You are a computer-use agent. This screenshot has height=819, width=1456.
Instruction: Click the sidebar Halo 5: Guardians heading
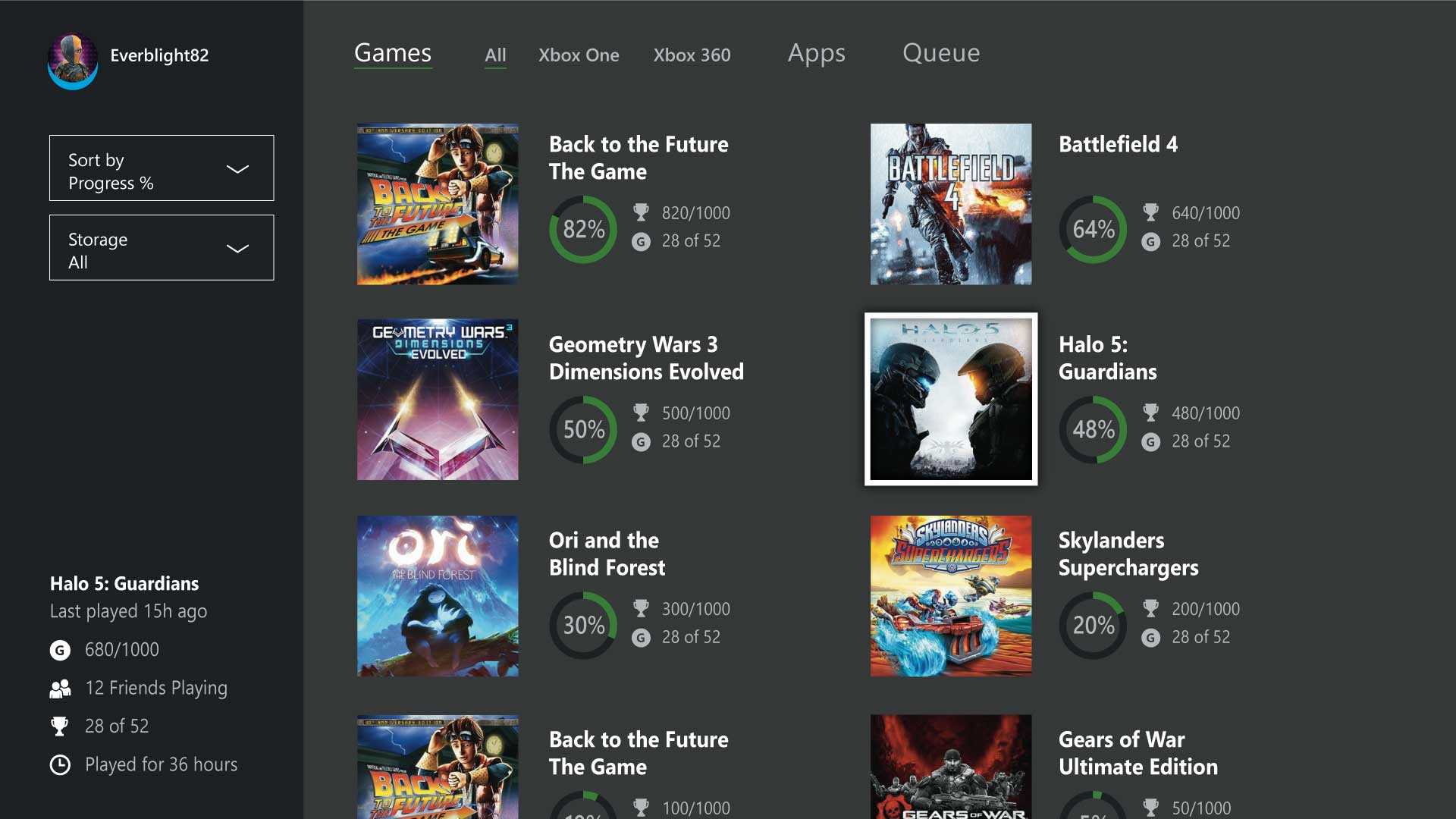[x=124, y=583]
